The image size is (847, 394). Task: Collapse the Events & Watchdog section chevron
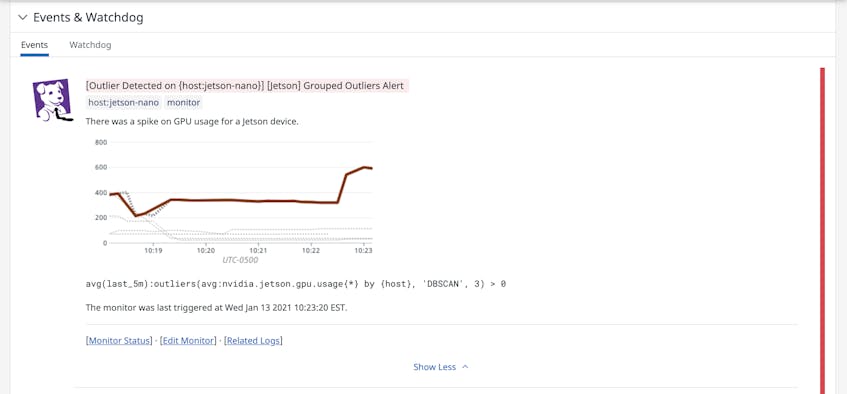(22, 17)
